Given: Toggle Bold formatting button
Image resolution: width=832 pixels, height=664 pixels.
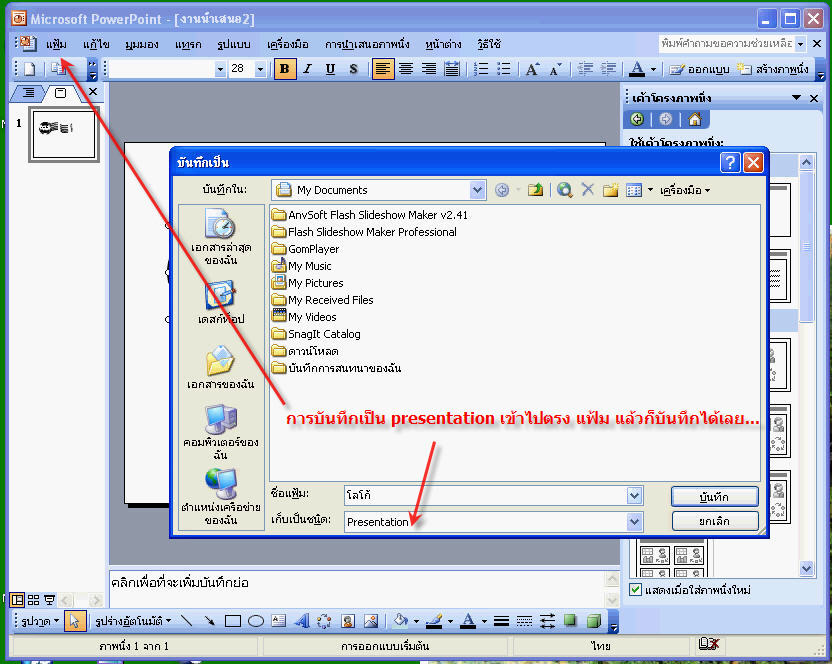Looking at the screenshot, I should pyautogui.click(x=284, y=69).
